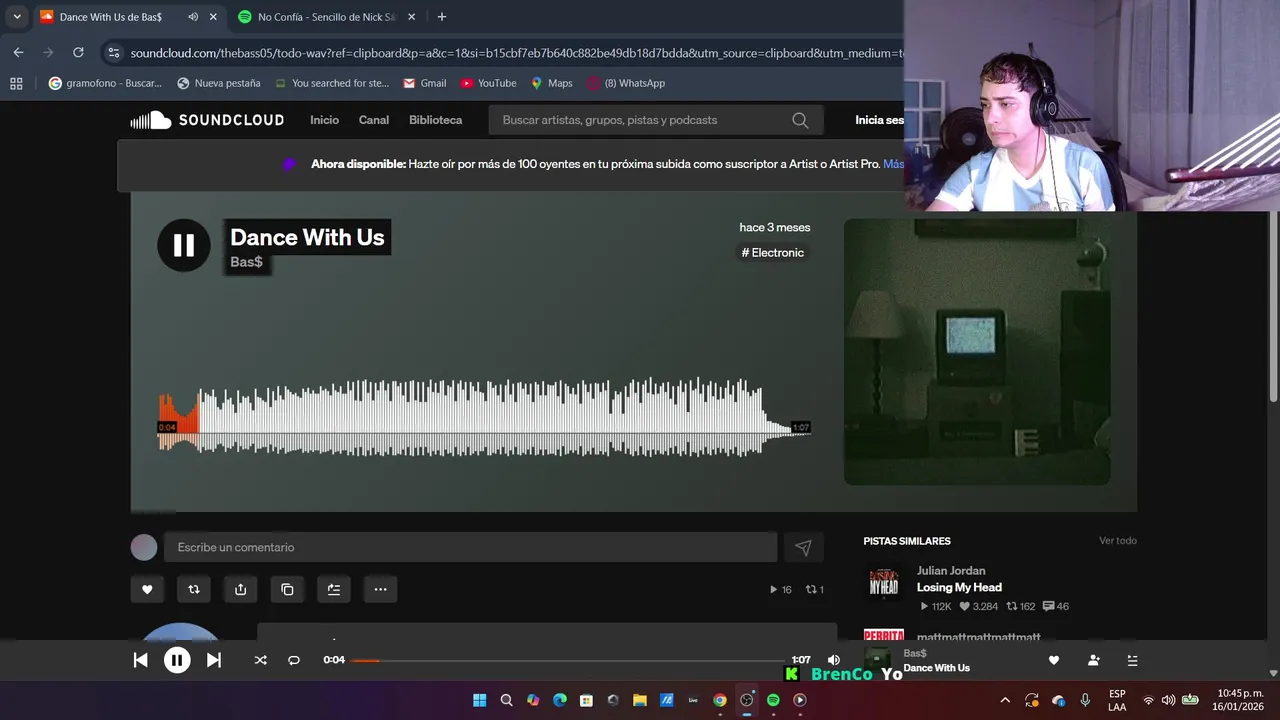Follow the artist from bottom player bar
This screenshot has height=720, width=1280.
[x=1093, y=660]
